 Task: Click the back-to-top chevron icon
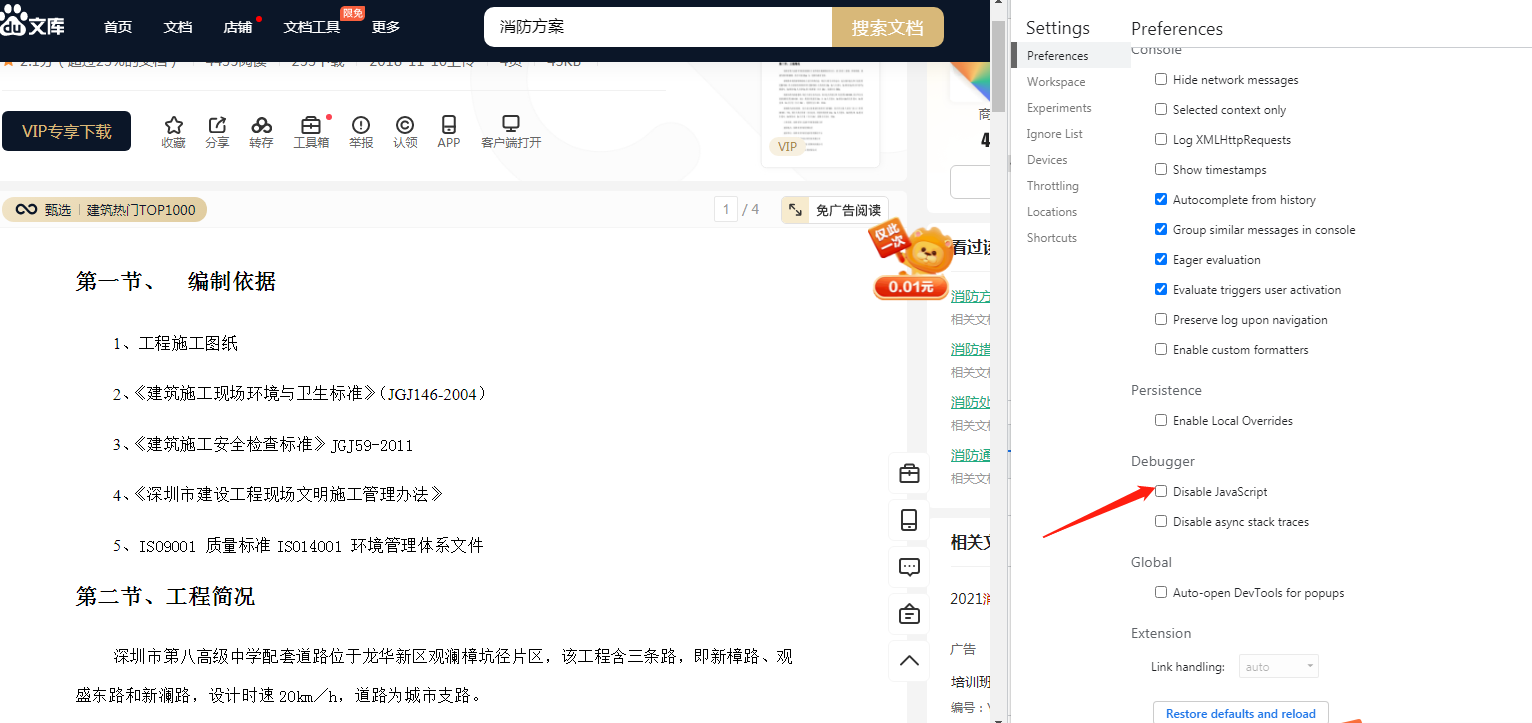[x=909, y=660]
